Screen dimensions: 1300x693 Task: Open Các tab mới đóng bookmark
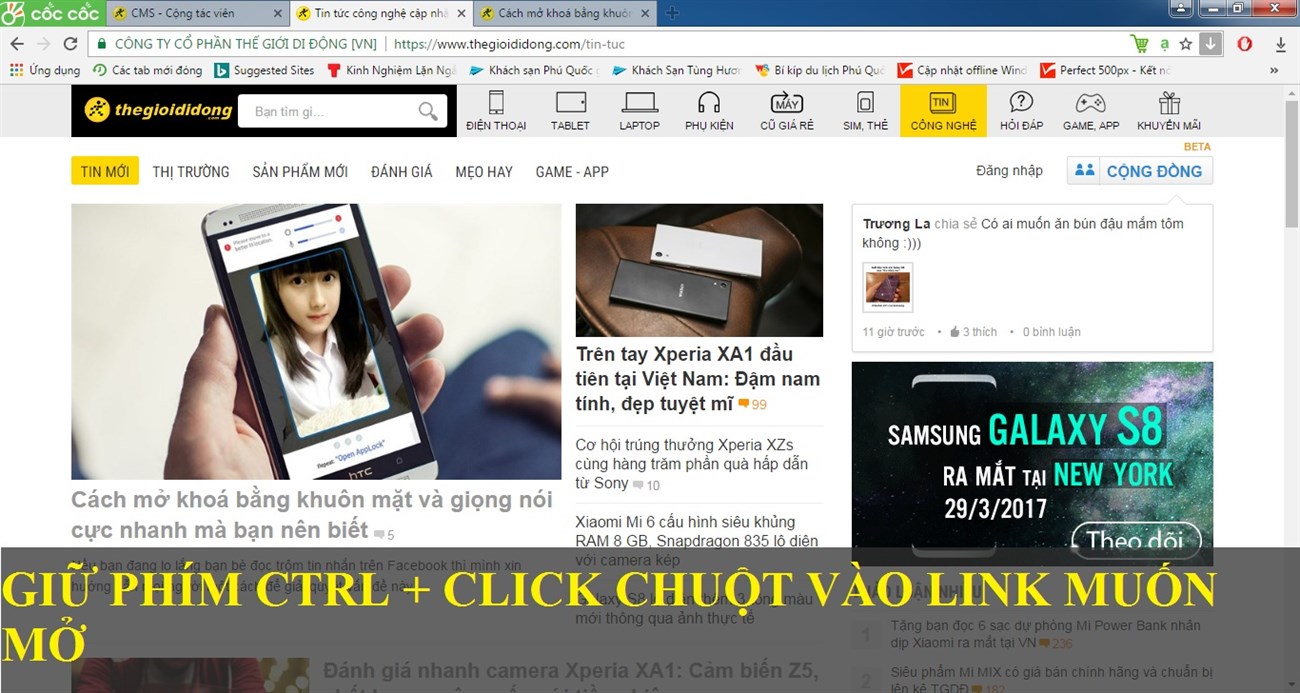[x=147, y=70]
